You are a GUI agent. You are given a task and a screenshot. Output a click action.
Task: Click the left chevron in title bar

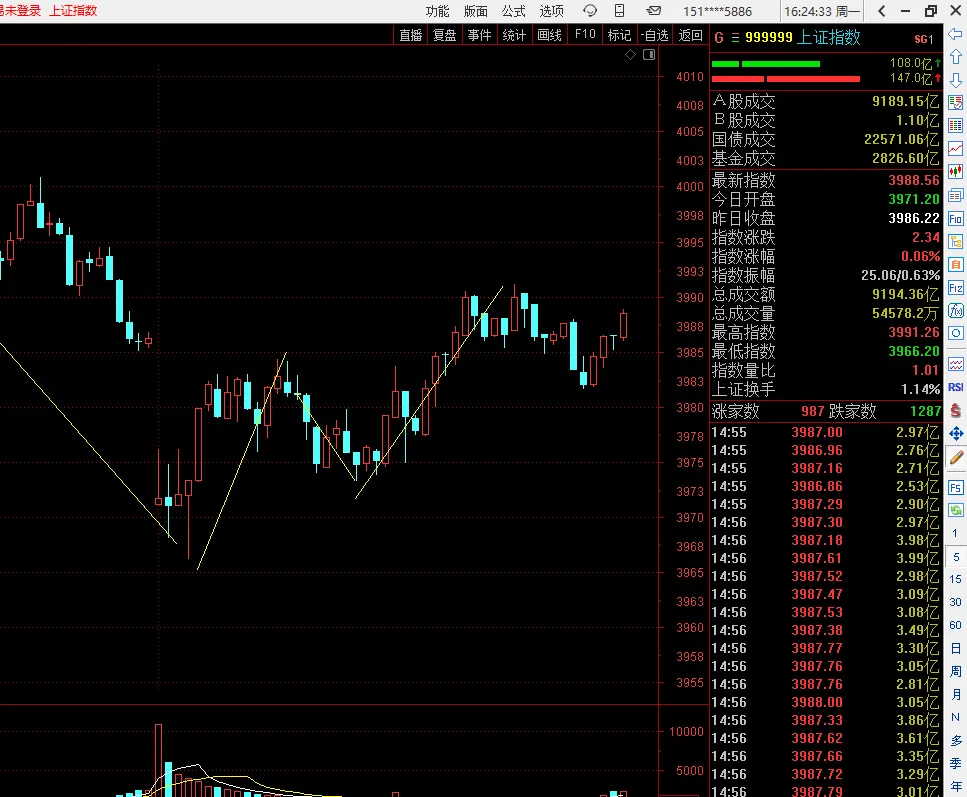(x=882, y=10)
